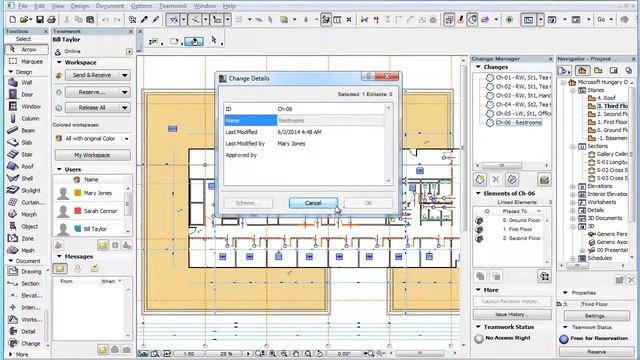The image size is (640, 360).
Task: Open Send & Receive dropdown arrow
Action: (x=124, y=75)
